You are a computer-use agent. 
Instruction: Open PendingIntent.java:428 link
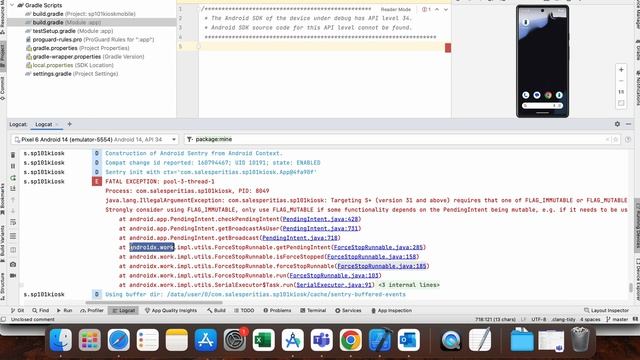click(x=320, y=219)
